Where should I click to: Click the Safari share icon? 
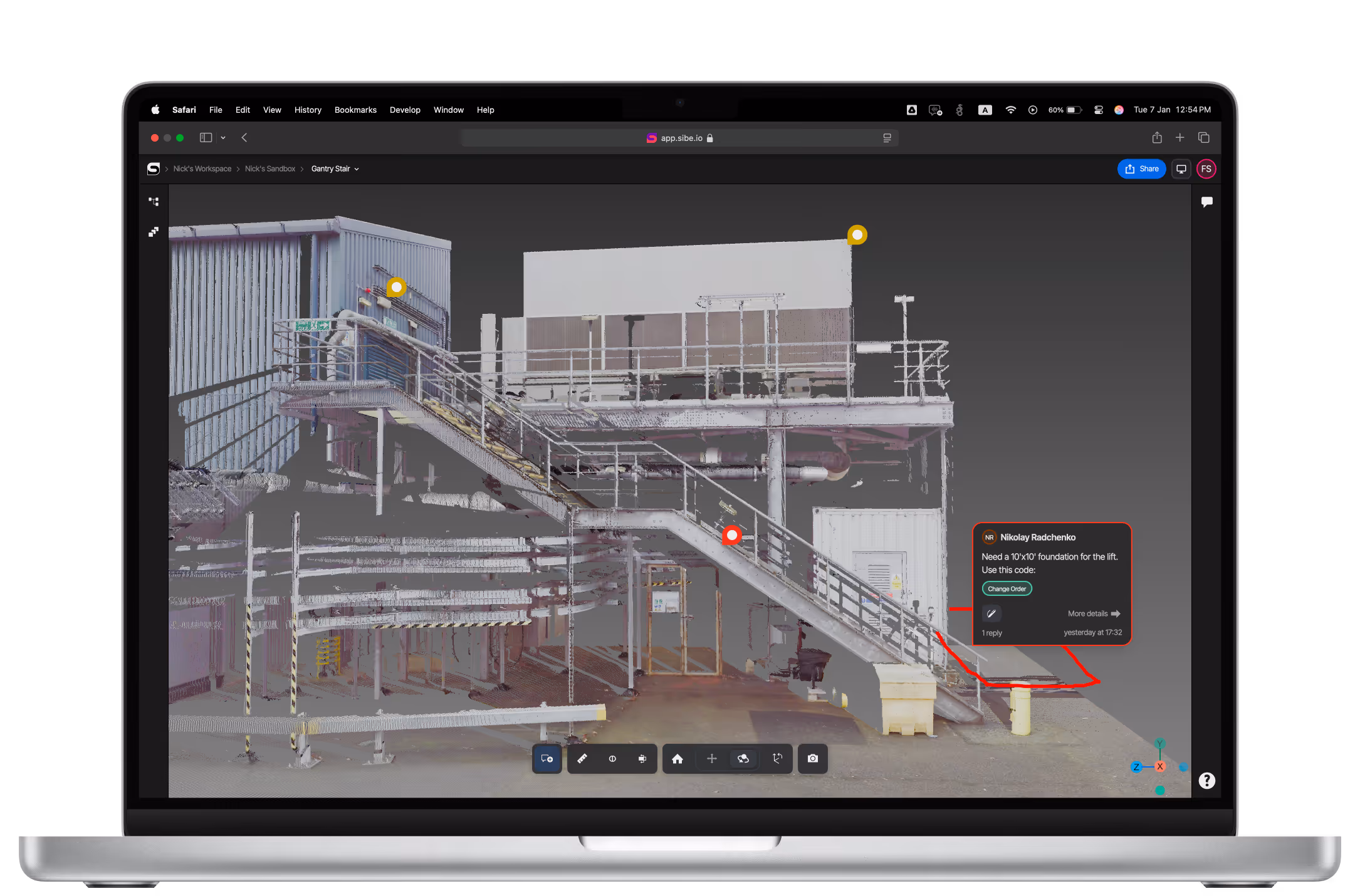point(1157,138)
